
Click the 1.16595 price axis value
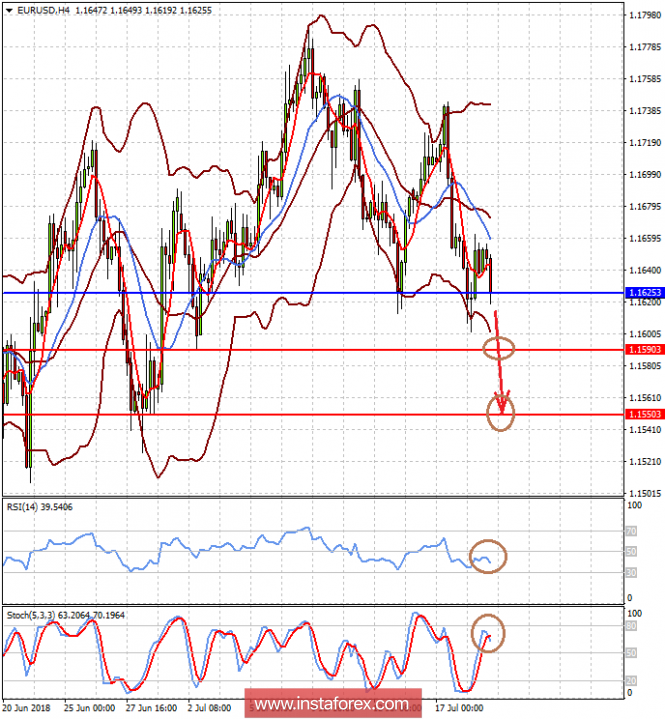coord(645,238)
